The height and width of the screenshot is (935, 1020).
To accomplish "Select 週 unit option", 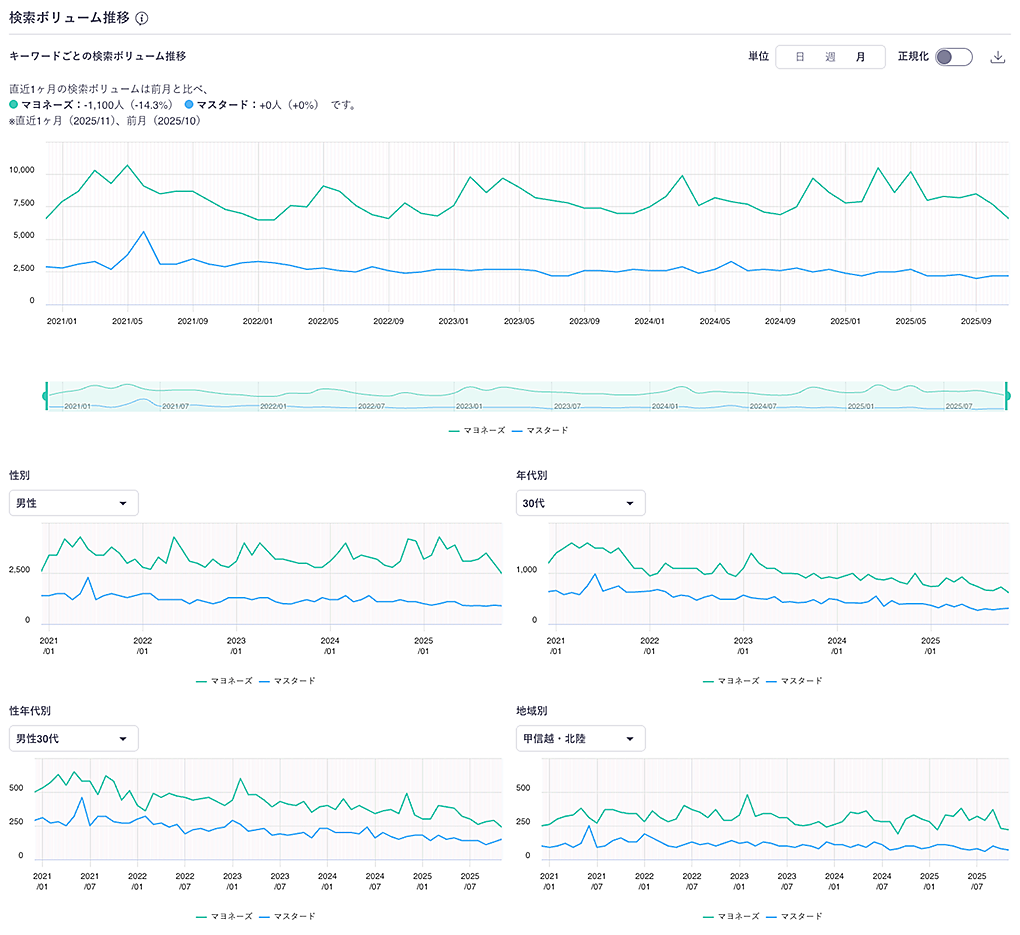I will (830, 57).
